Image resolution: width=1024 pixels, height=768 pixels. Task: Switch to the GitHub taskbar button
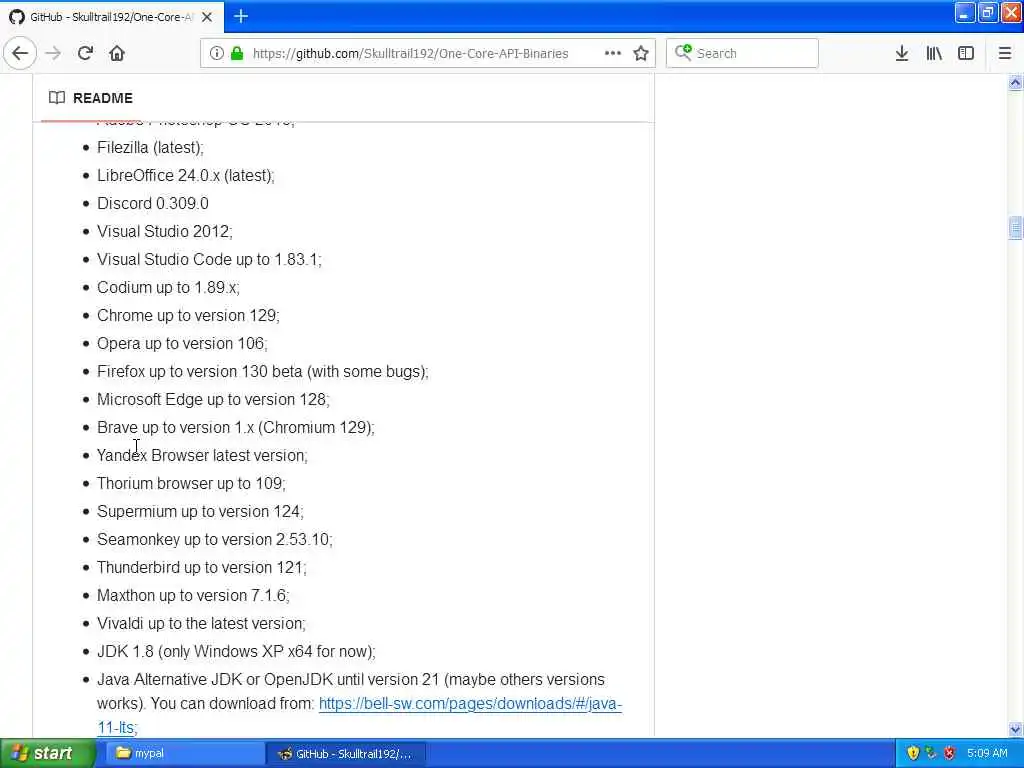[347, 753]
